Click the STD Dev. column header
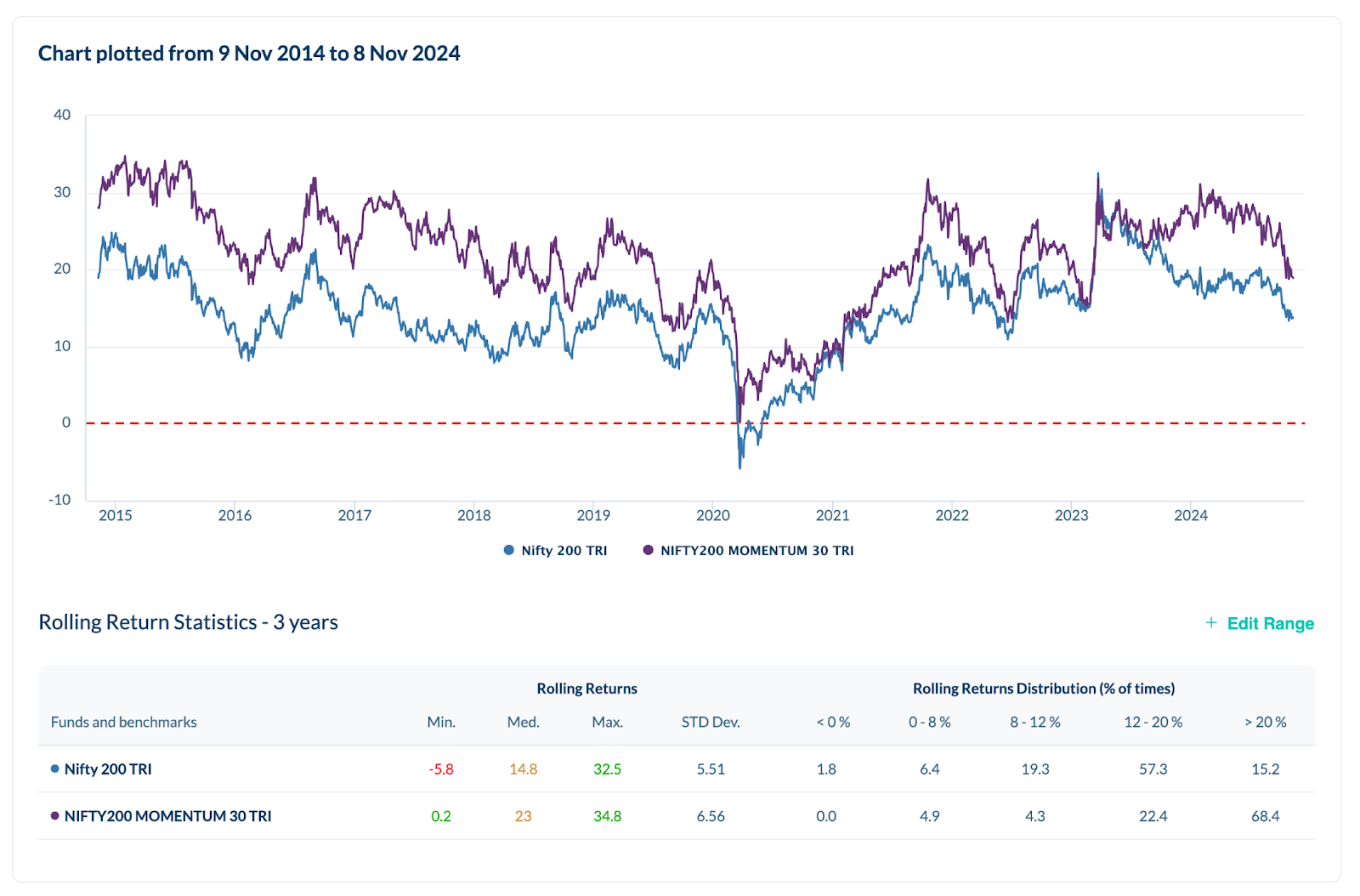1360x896 pixels. click(711, 722)
